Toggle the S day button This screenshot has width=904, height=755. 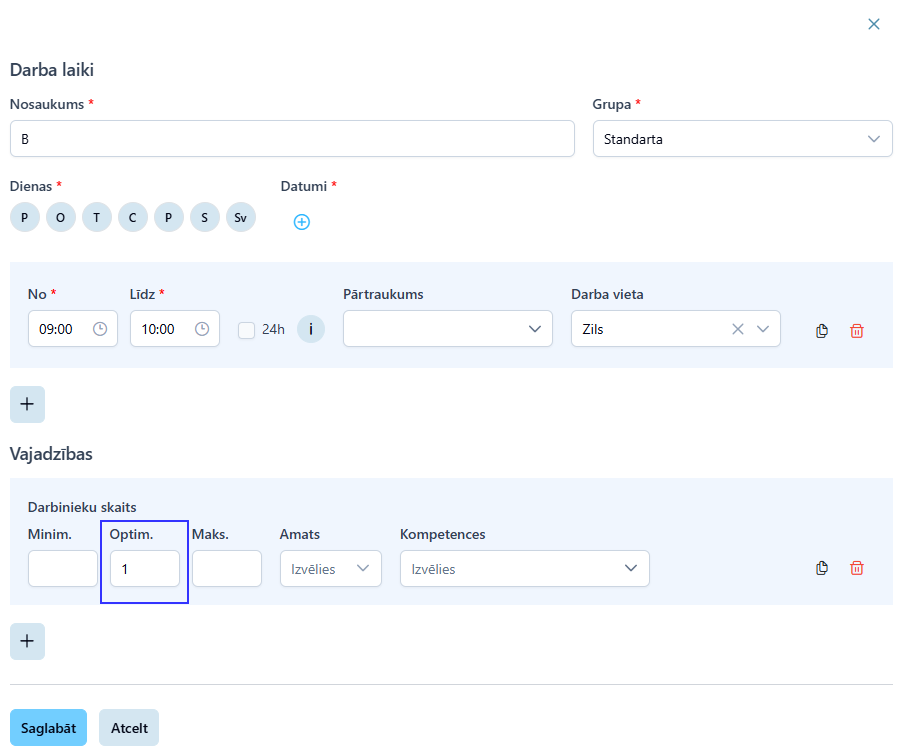tap(205, 217)
